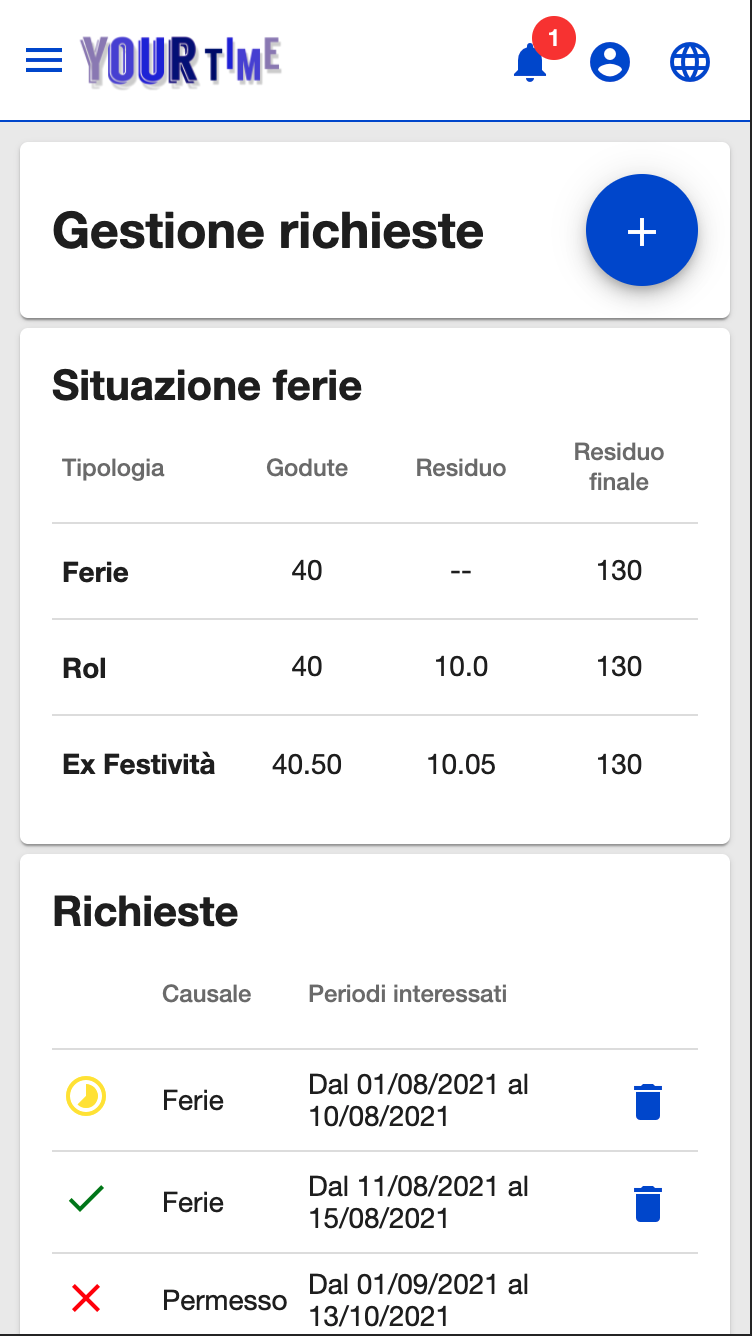Open the language globe selector
The width and height of the screenshot is (752, 1336).
(690, 62)
